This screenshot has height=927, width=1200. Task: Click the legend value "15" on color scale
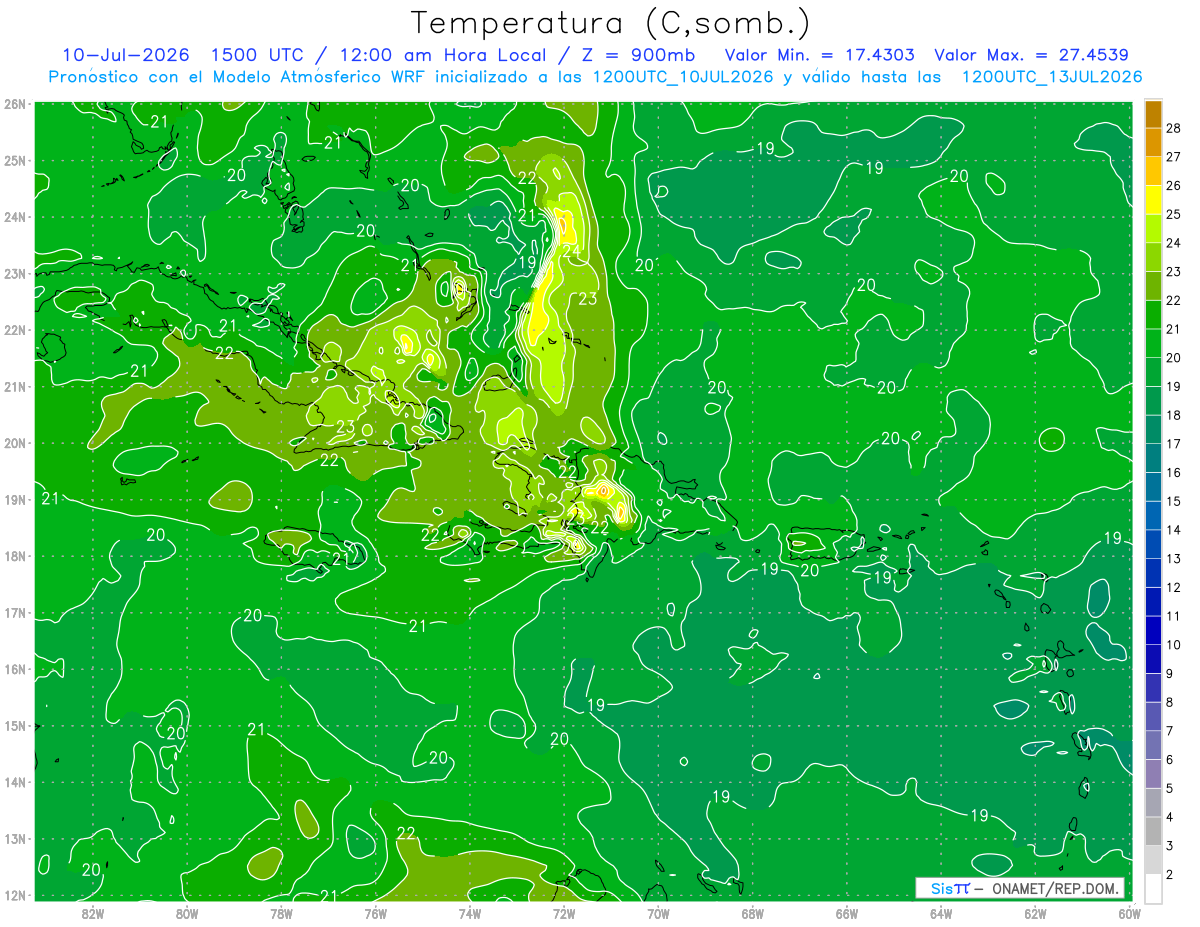point(1174,501)
